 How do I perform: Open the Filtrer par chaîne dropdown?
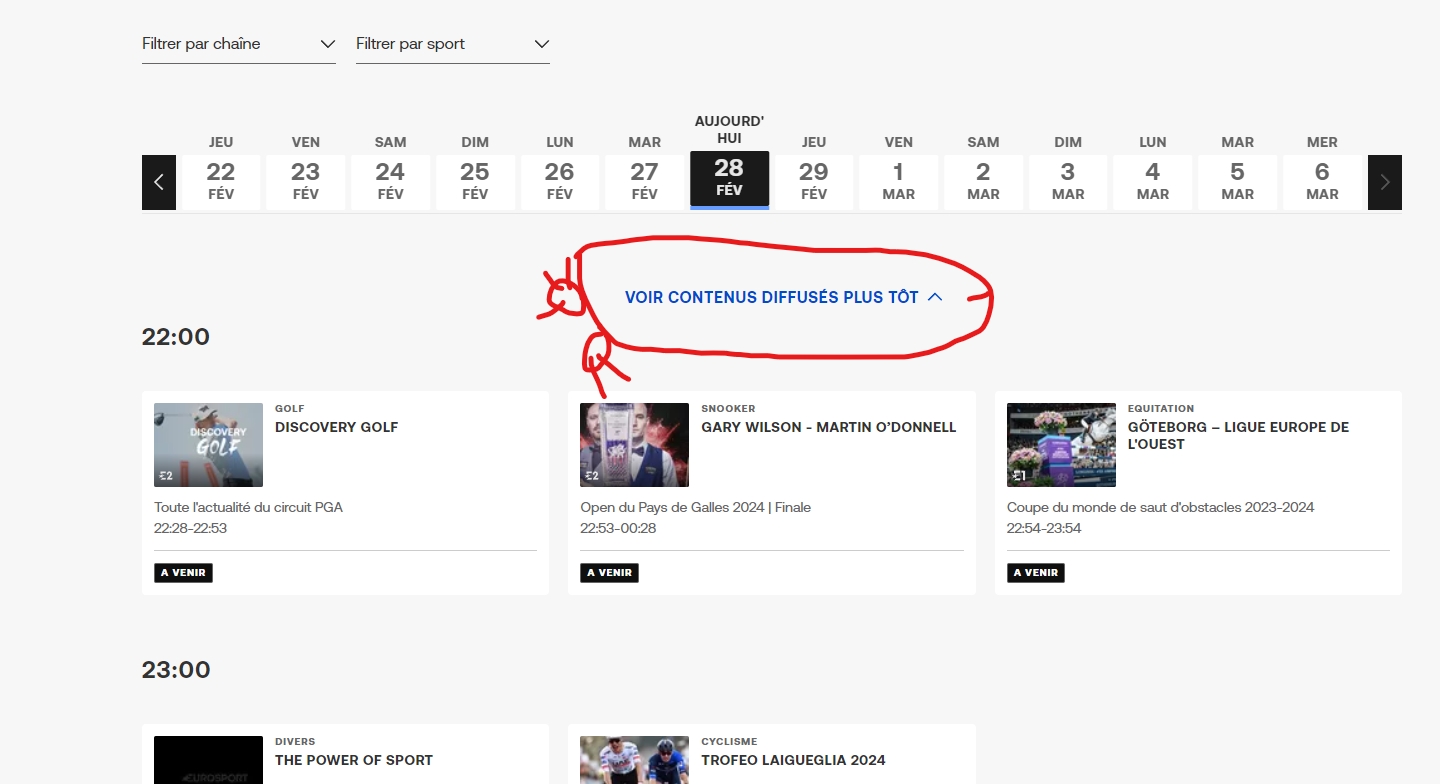(239, 44)
